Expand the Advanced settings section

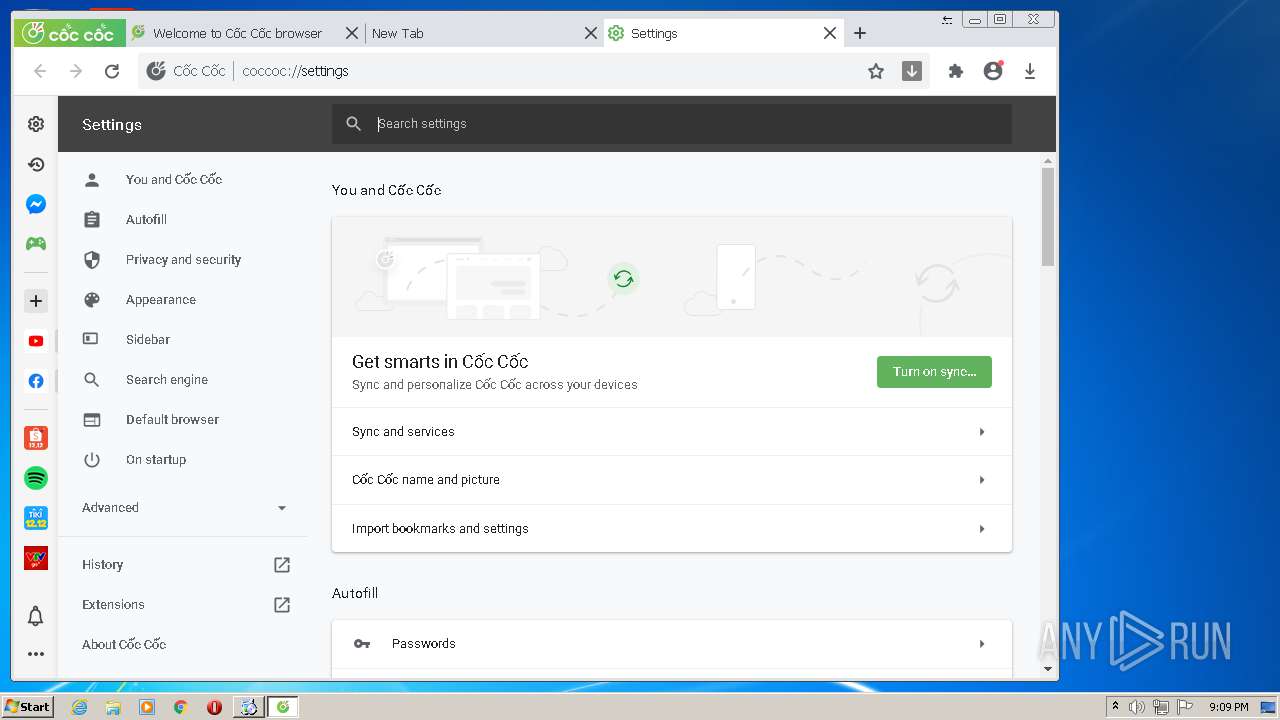click(x=184, y=508)
